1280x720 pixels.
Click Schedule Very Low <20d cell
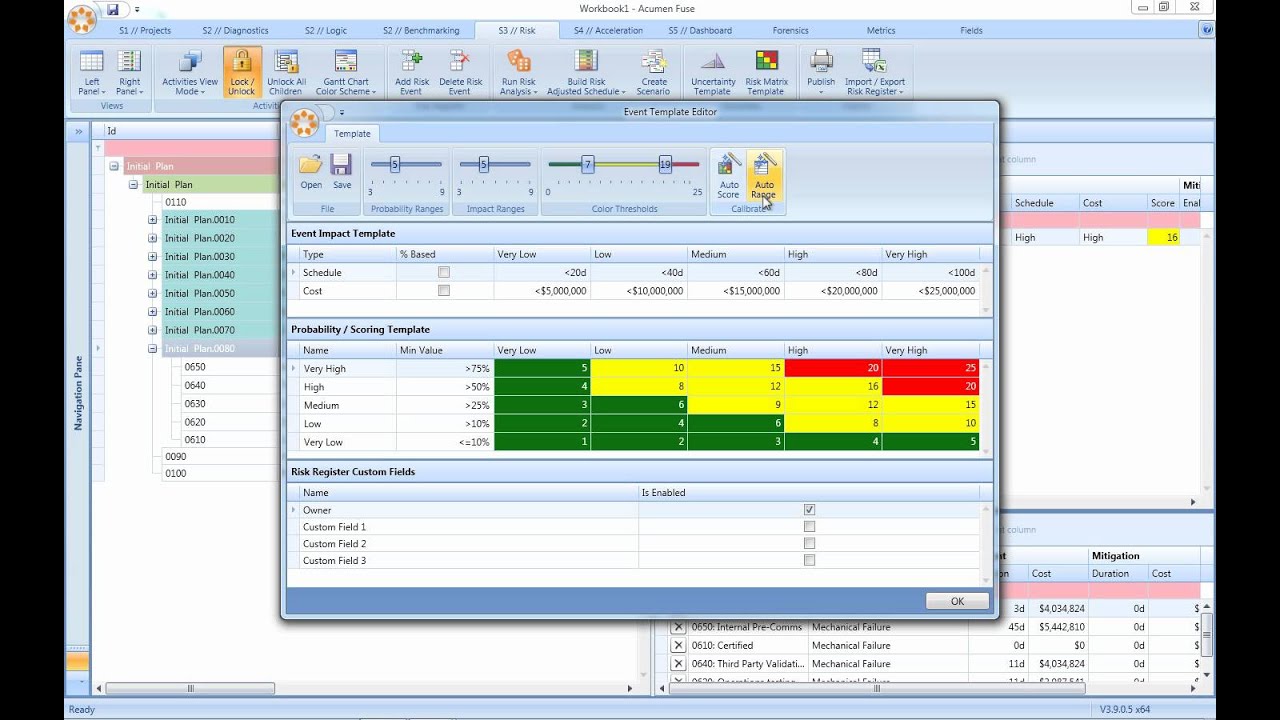coord(541,272)
